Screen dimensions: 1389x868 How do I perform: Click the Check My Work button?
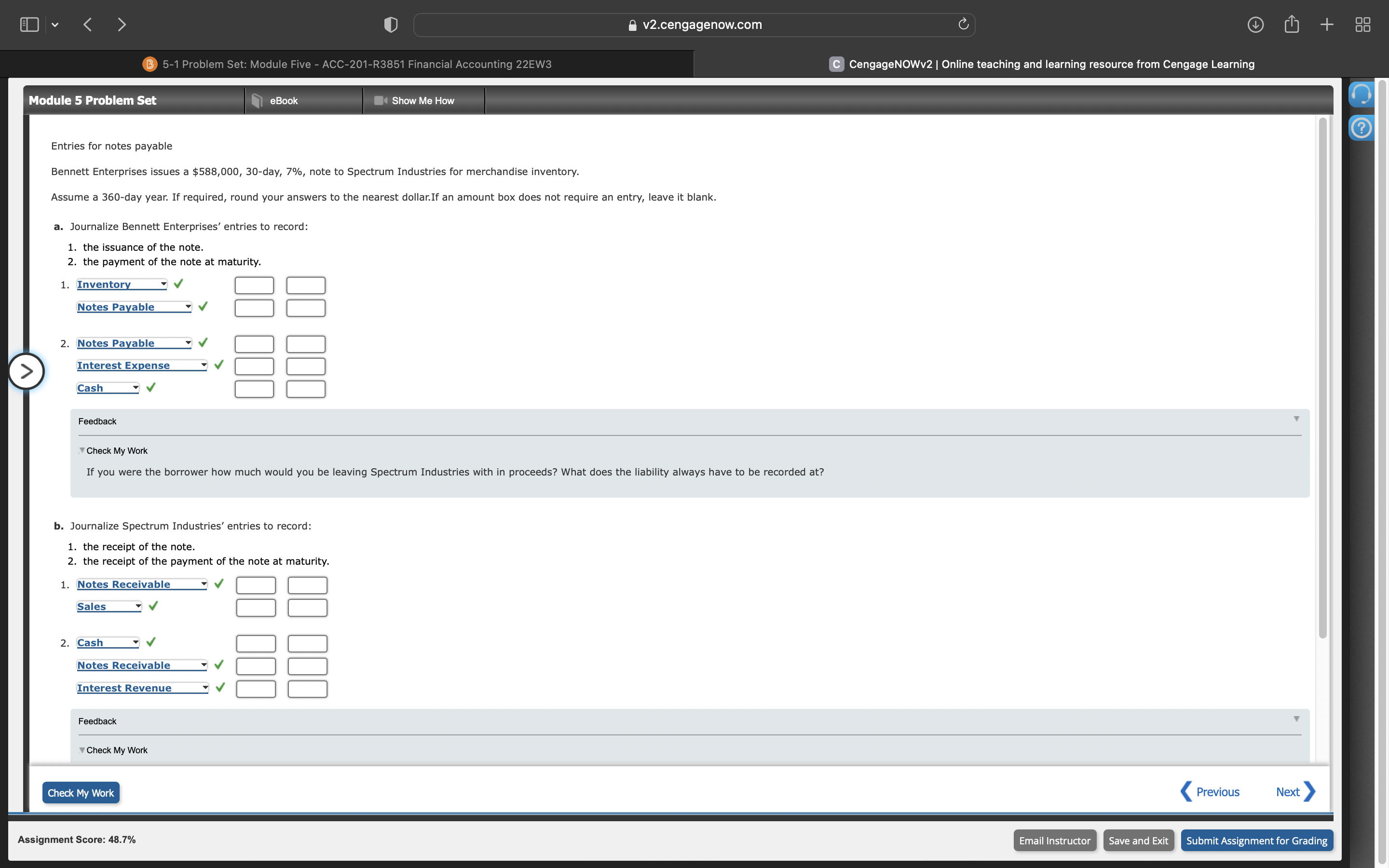[x=81, y=793]
